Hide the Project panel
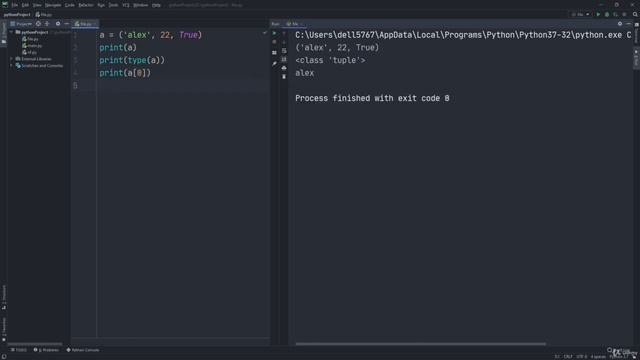Viewport: 640px width, 360px height. (x=67, y=24)
